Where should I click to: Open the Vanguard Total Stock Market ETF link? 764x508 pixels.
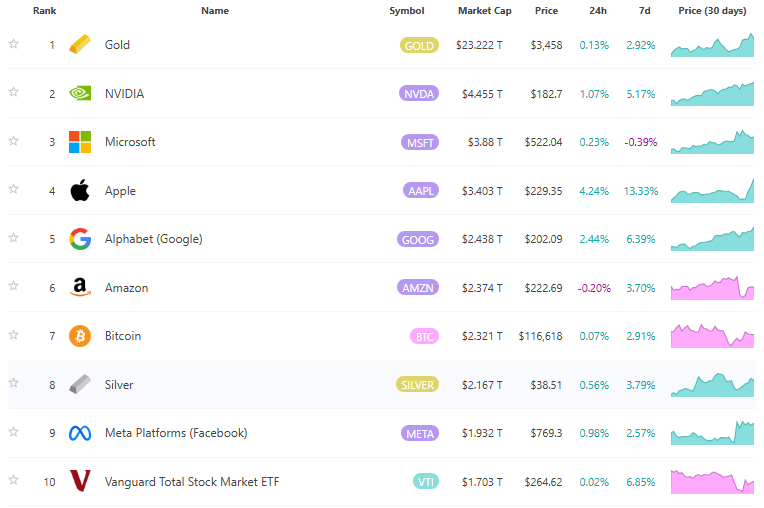(x=192, y=482)
